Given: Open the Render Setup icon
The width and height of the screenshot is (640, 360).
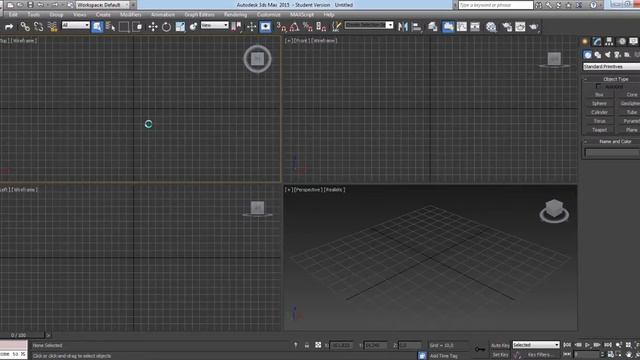Looking at the screenshot, I should (507, 27).
